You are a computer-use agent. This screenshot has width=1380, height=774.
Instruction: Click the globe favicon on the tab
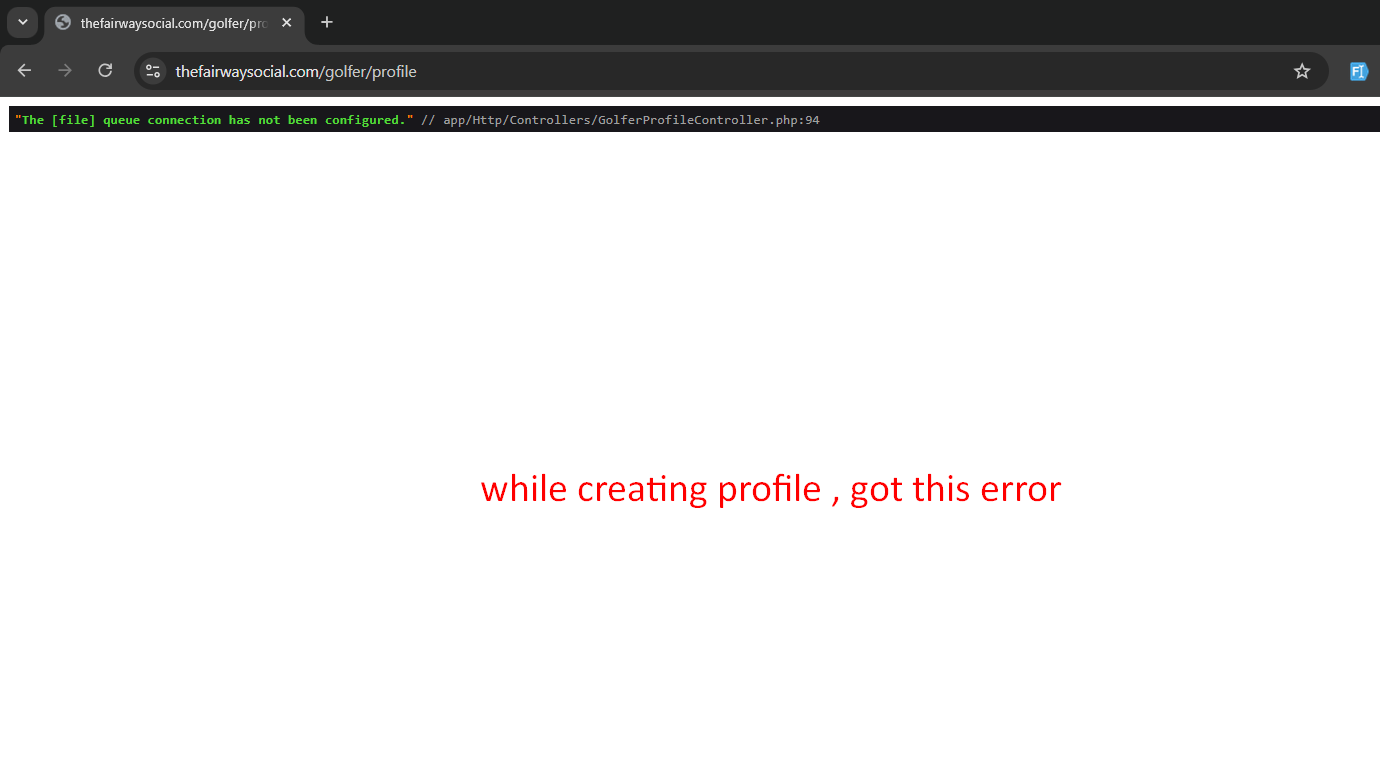tap(63, 22)
